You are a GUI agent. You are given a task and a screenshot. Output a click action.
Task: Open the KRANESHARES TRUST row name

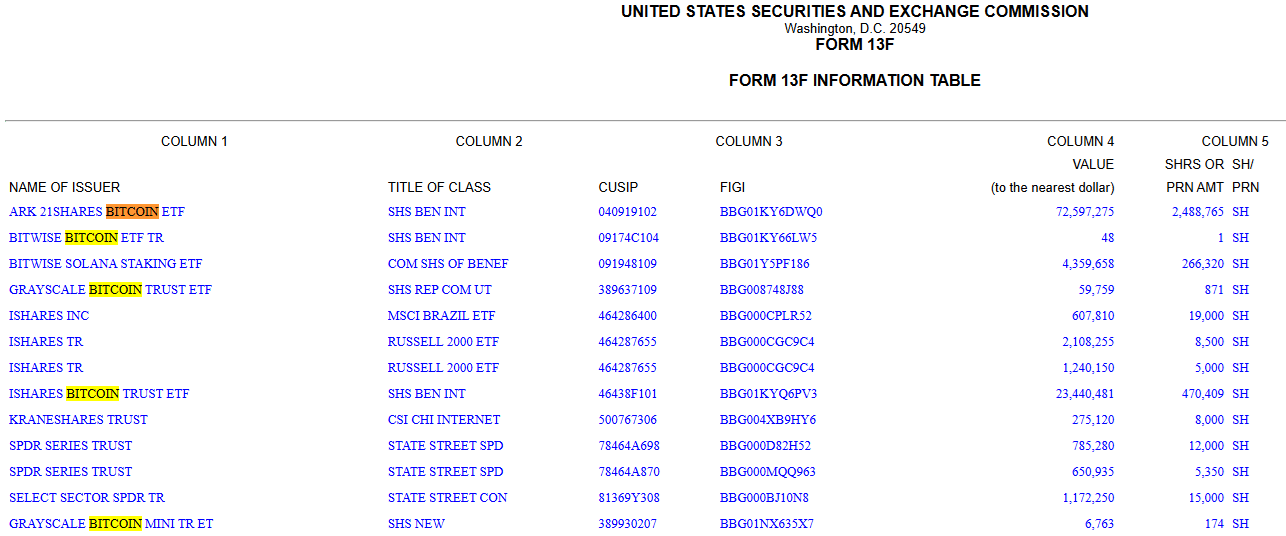[78, 420]
